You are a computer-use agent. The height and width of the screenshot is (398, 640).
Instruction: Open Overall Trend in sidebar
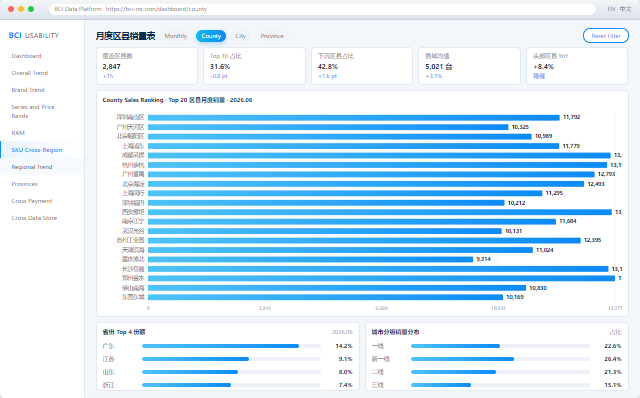tap(29, 73)
